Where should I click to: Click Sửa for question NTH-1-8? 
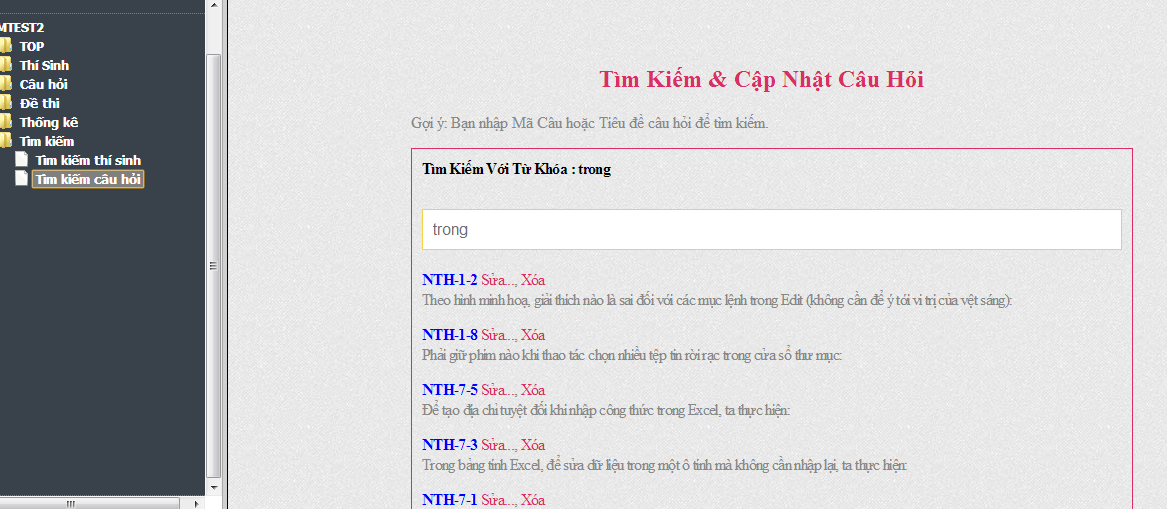498,335
